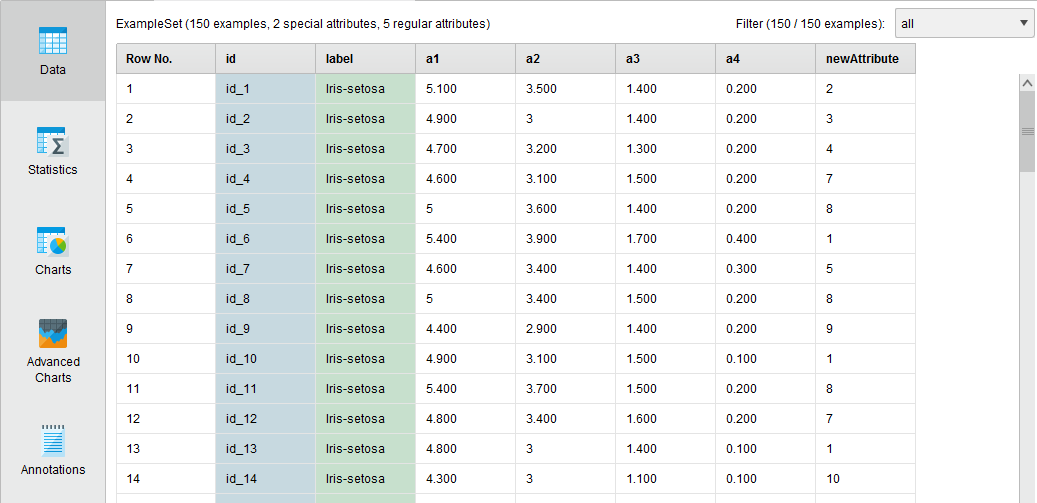
Task: Select the Iris-setosa label in row 5
Action: pos(365,209)
